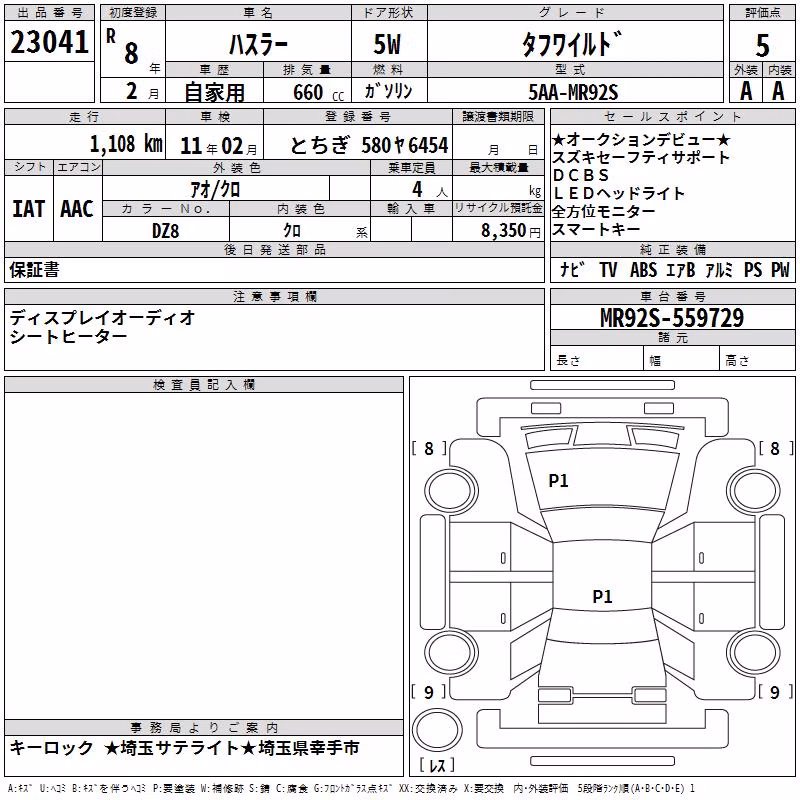Click front-left tire circle in diagram
Viewport: 800px width, 800px height.
coord(451,491)
